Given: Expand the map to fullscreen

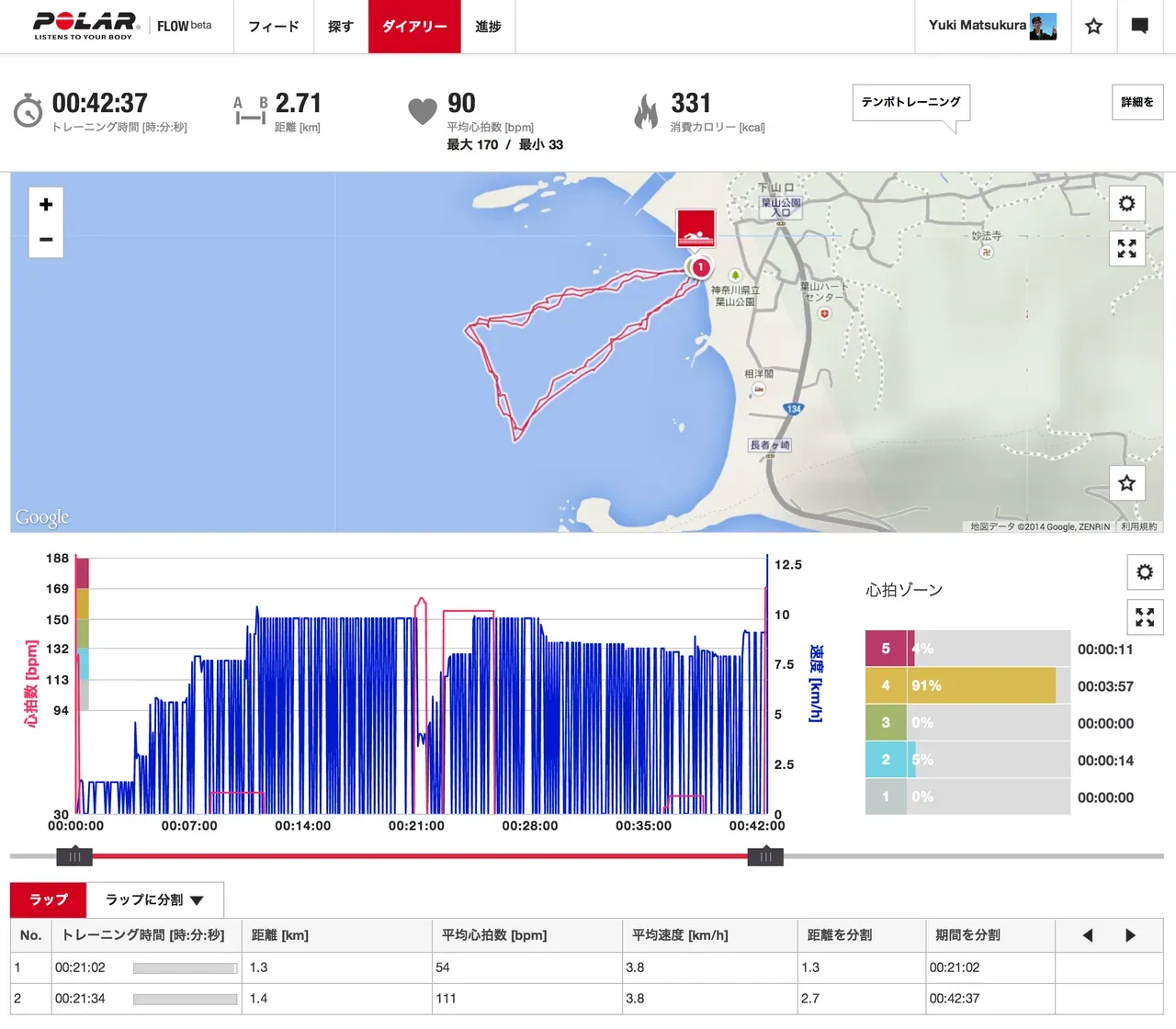Looking at the screenshot, I should tap(1126, 248).
